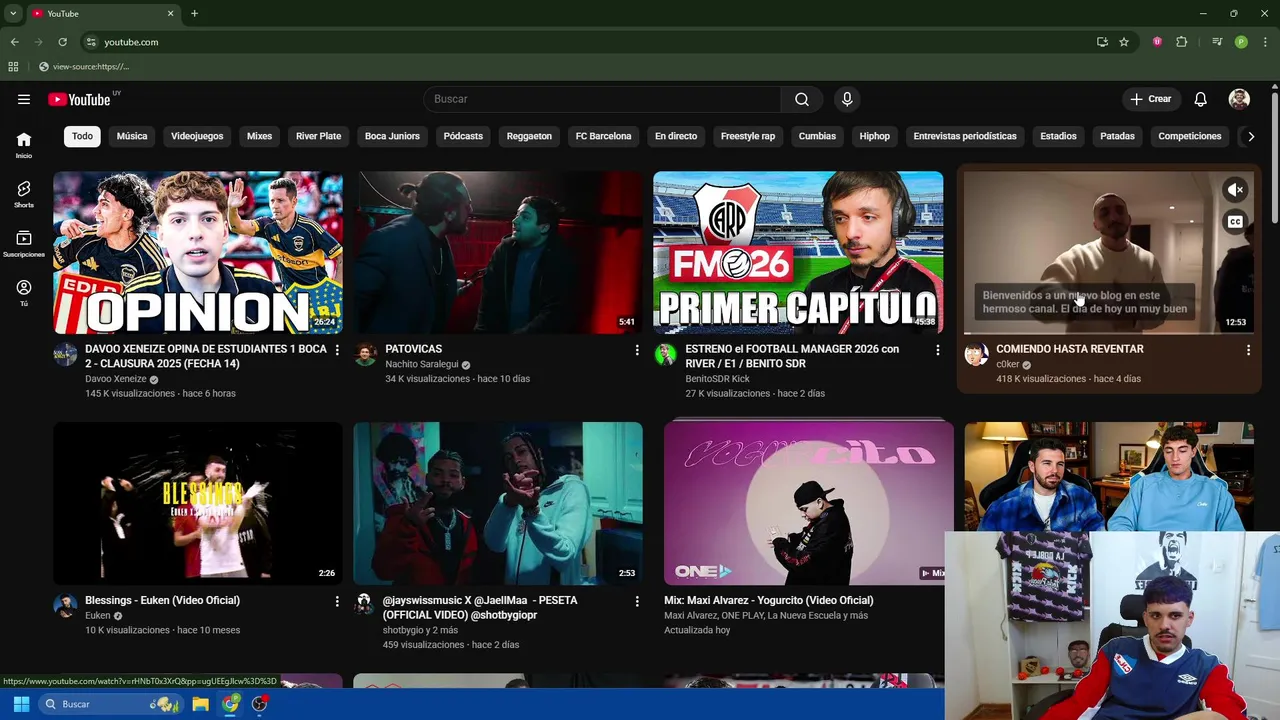The width and height of the screenshot is (1280, 720).
Task: Select the Competiciones chip
Action: pos(1190,136)
